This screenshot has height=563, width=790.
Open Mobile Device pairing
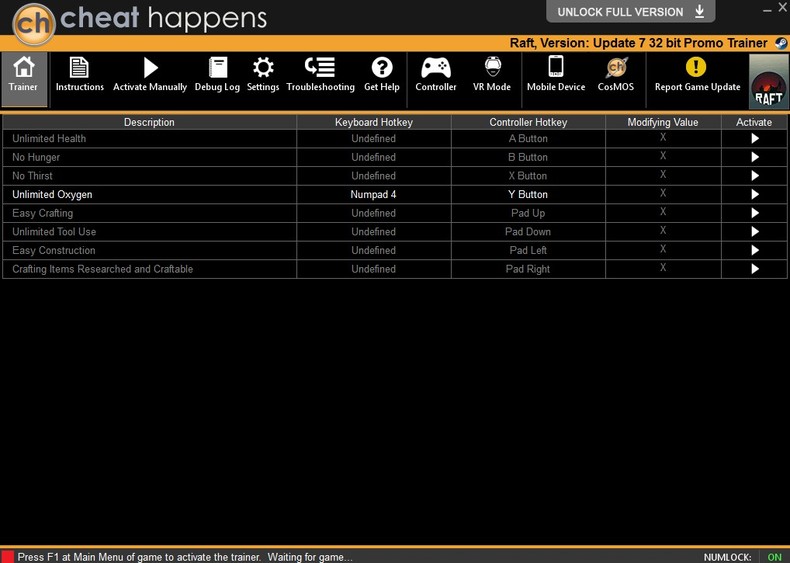click(x=556, y=69)
